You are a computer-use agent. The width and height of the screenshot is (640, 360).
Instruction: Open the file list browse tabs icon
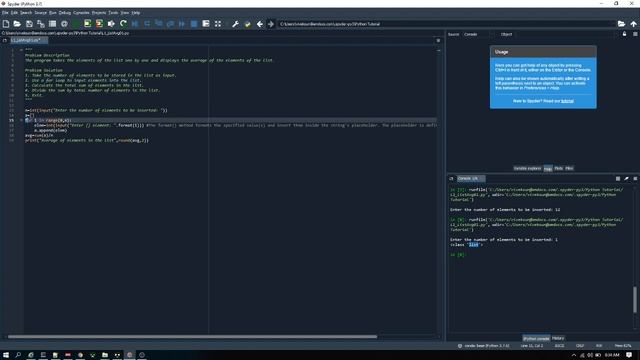pyautogui.click(x=52, y=24)
